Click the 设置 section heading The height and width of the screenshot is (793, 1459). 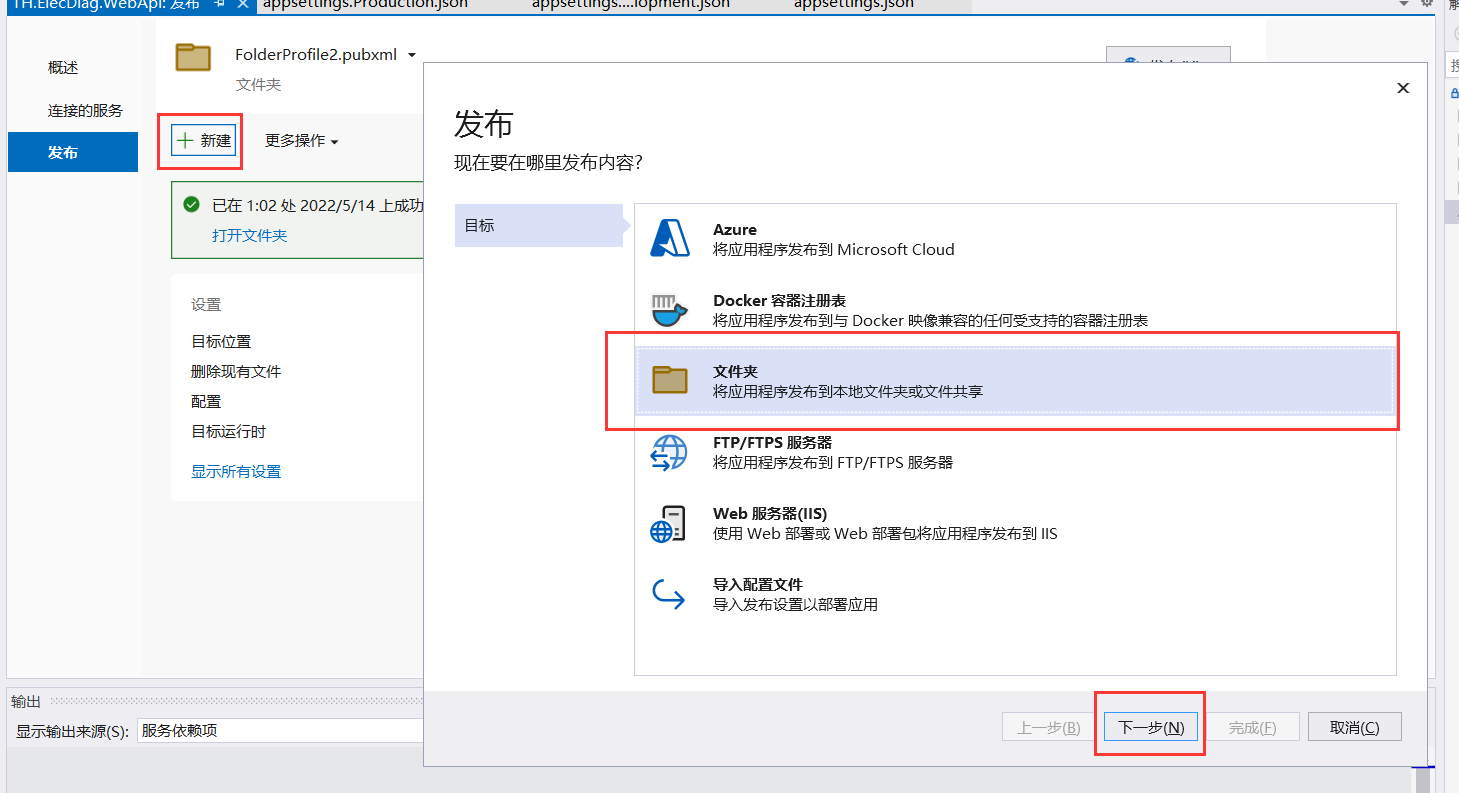click(206, 304)
